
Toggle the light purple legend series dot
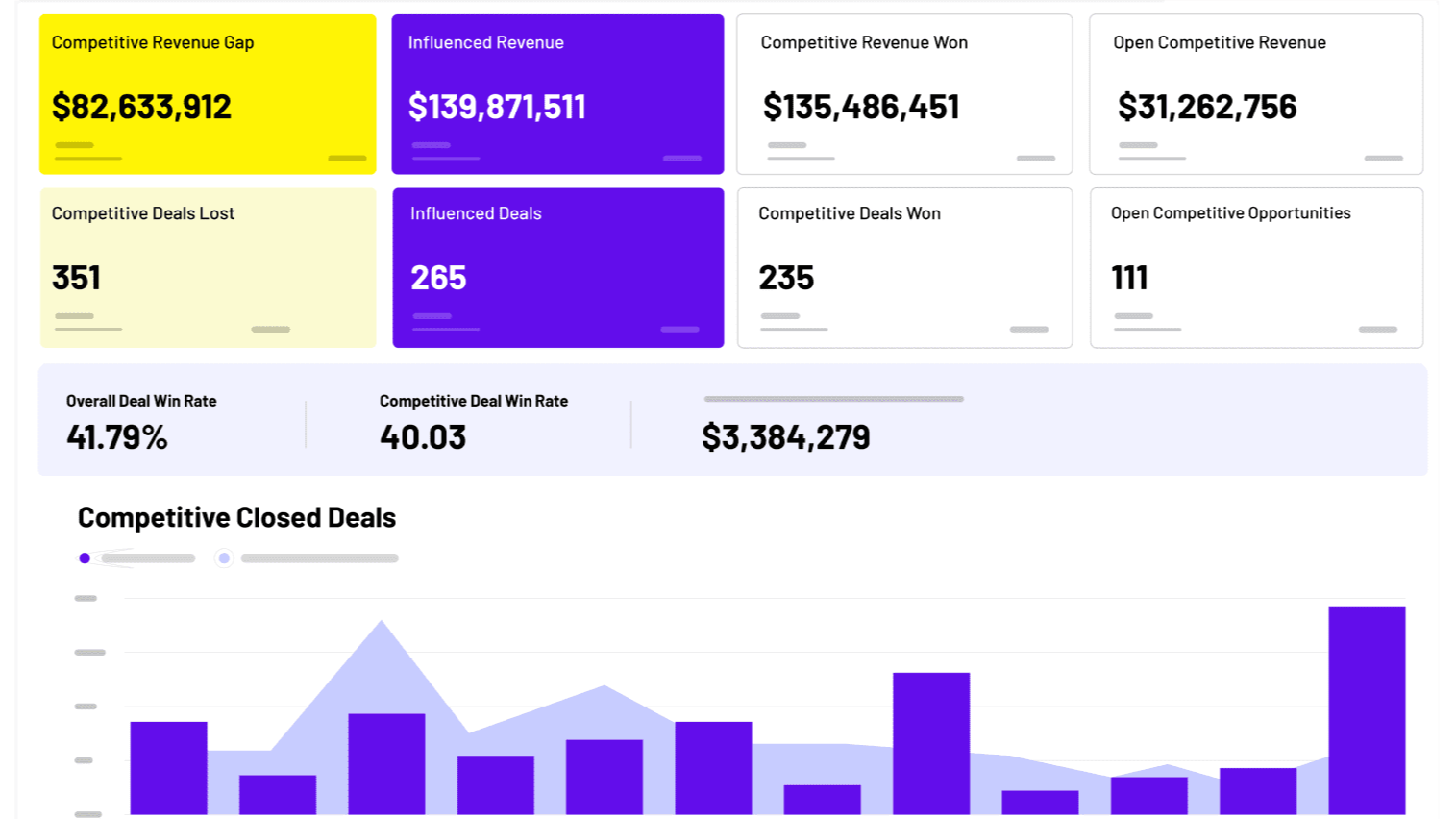(224, 558)
